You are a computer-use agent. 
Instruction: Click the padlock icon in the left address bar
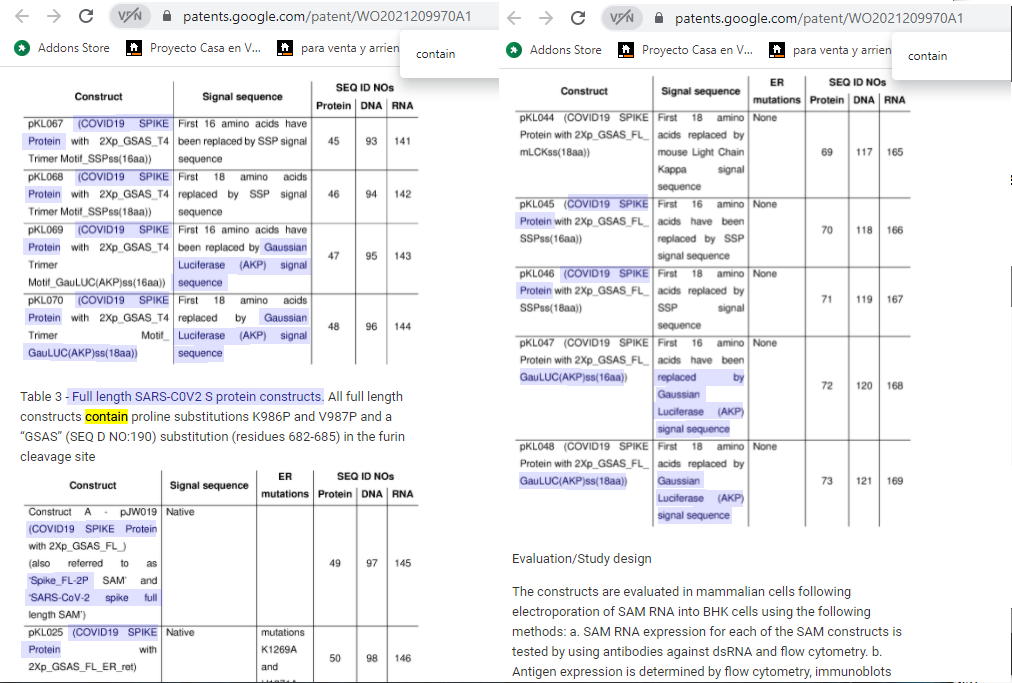coord(166,17)
